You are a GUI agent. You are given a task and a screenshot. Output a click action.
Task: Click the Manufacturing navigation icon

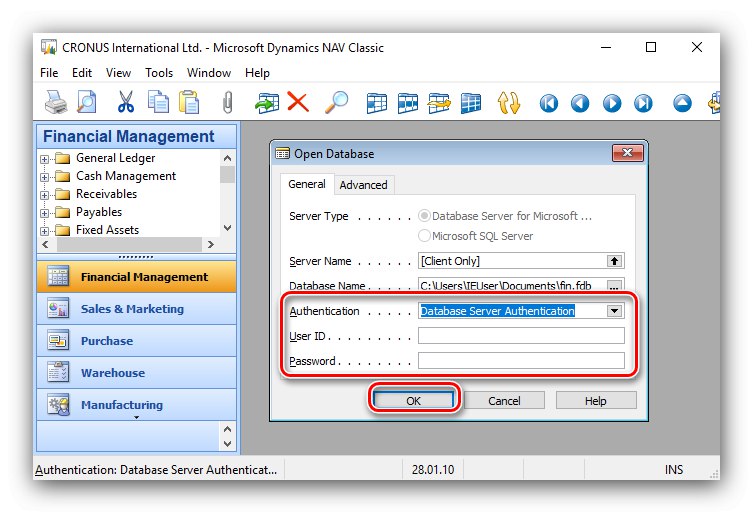58,404
